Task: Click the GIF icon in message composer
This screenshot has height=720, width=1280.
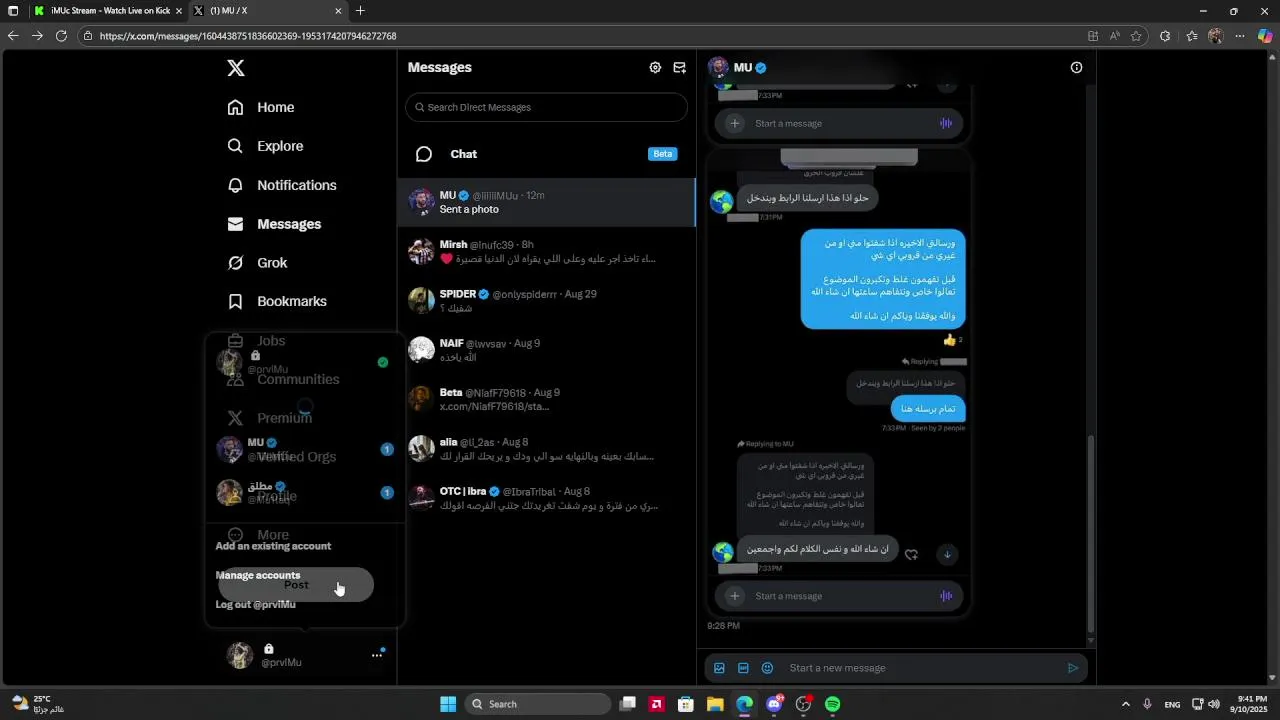Action: [x=743, y=668]
